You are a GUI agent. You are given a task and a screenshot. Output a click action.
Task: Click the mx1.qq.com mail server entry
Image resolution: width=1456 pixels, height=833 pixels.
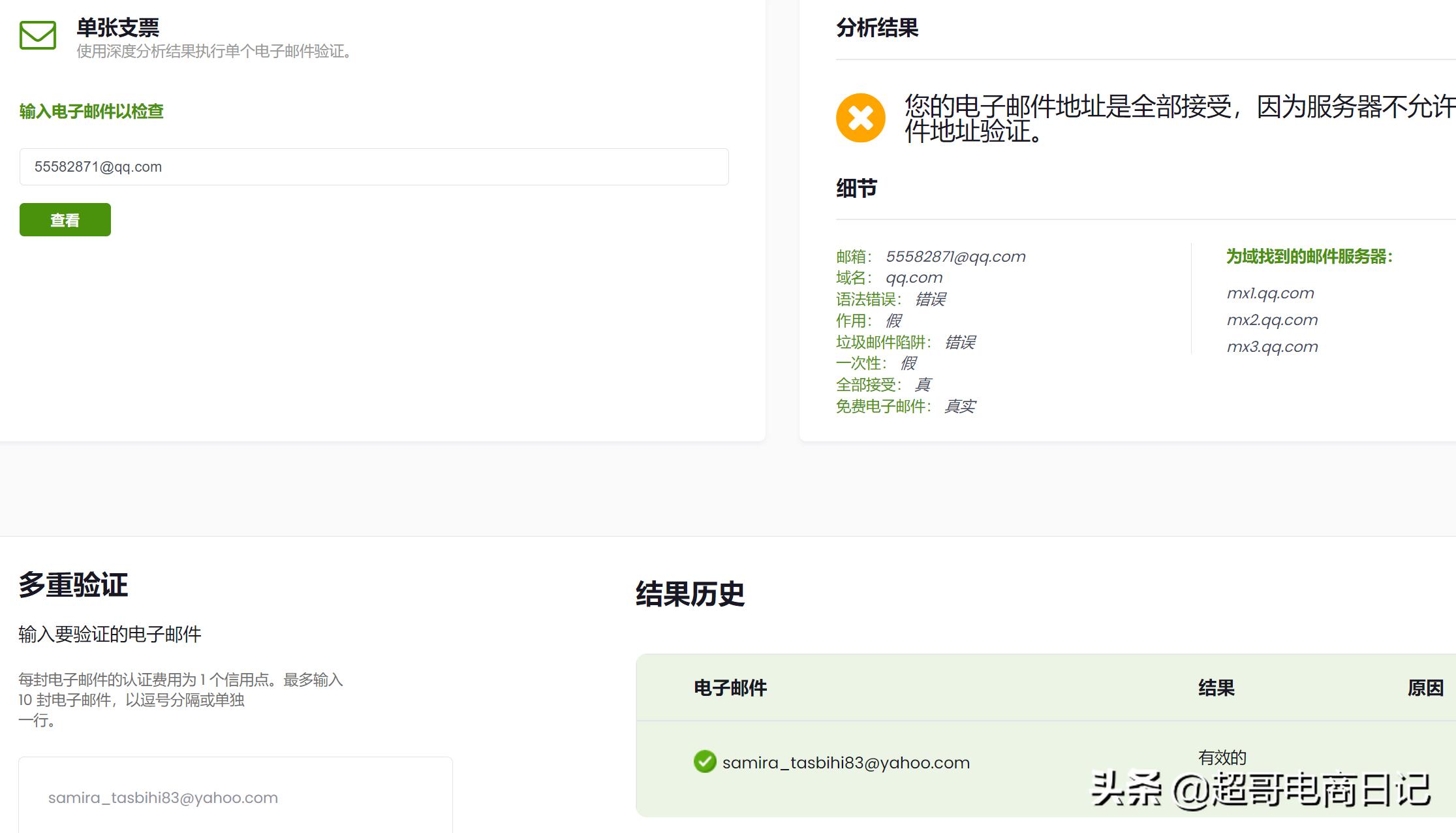click(x=1271, y=292)
